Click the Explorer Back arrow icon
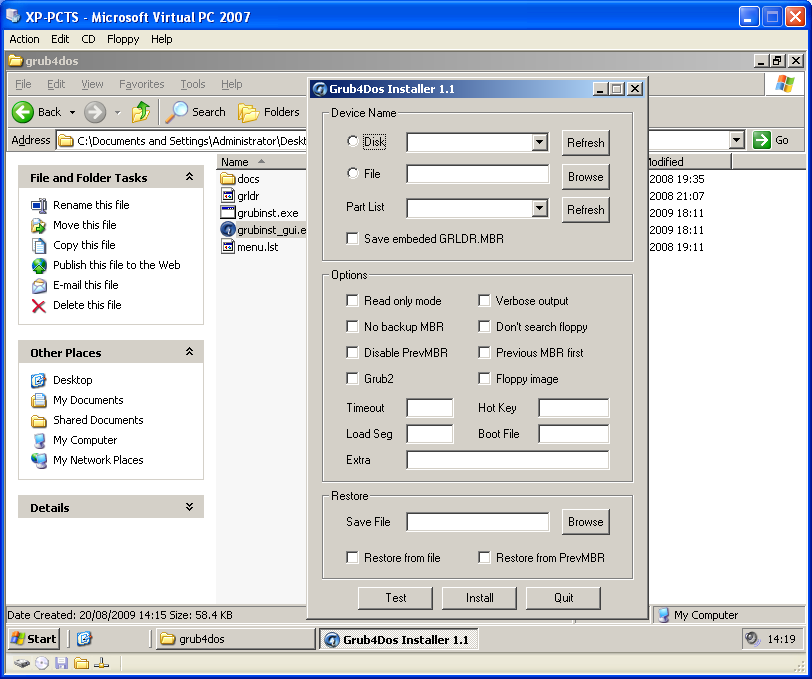 tap(23, 112)
